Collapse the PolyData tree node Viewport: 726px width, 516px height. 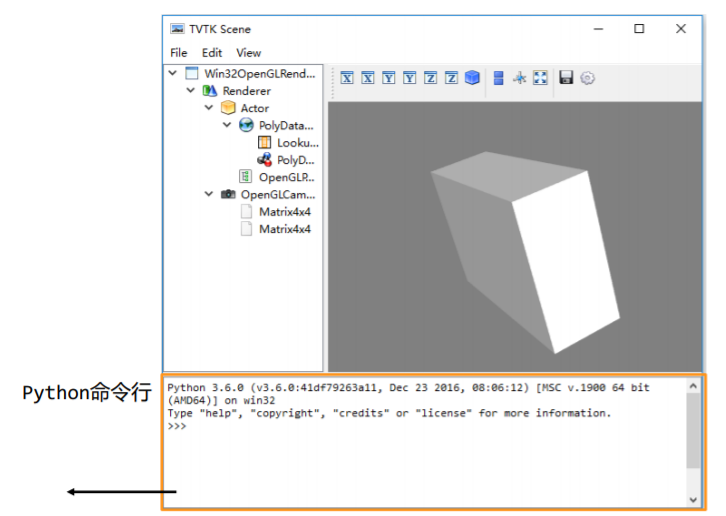click(227, 126)
